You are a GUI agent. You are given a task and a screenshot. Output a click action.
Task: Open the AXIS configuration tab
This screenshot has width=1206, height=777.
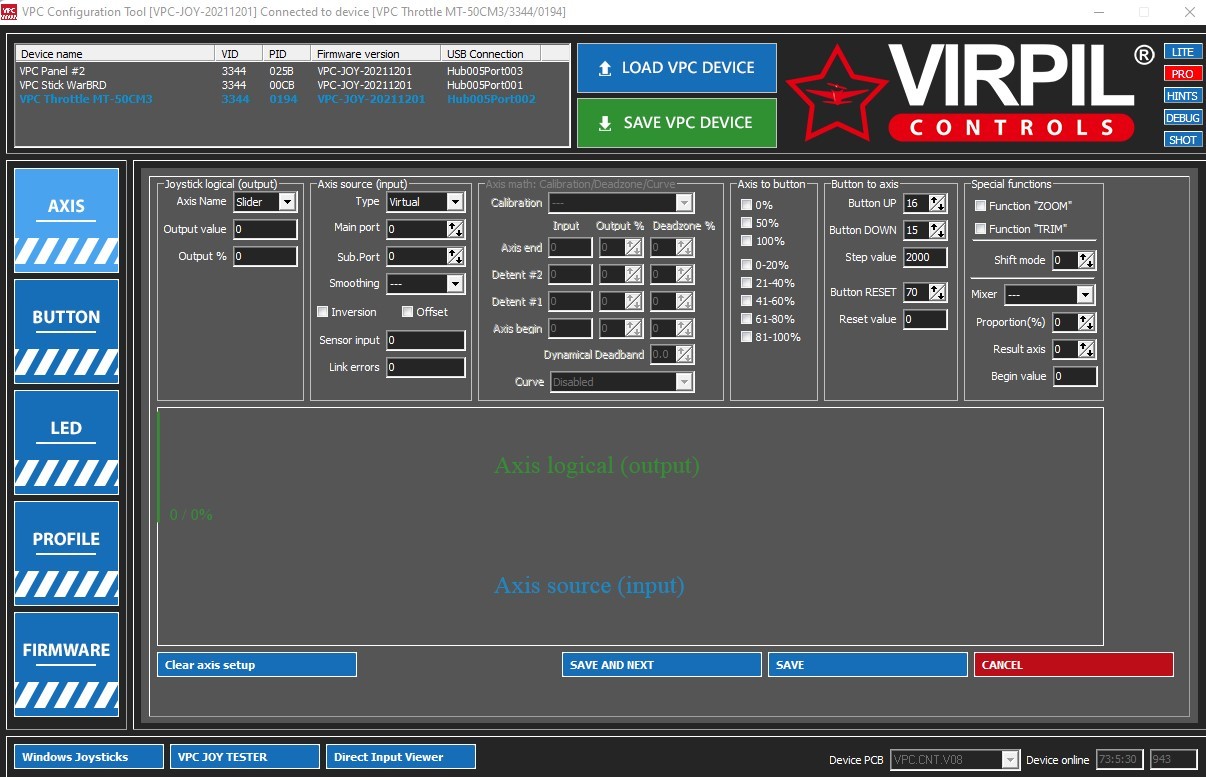(66, 220)
